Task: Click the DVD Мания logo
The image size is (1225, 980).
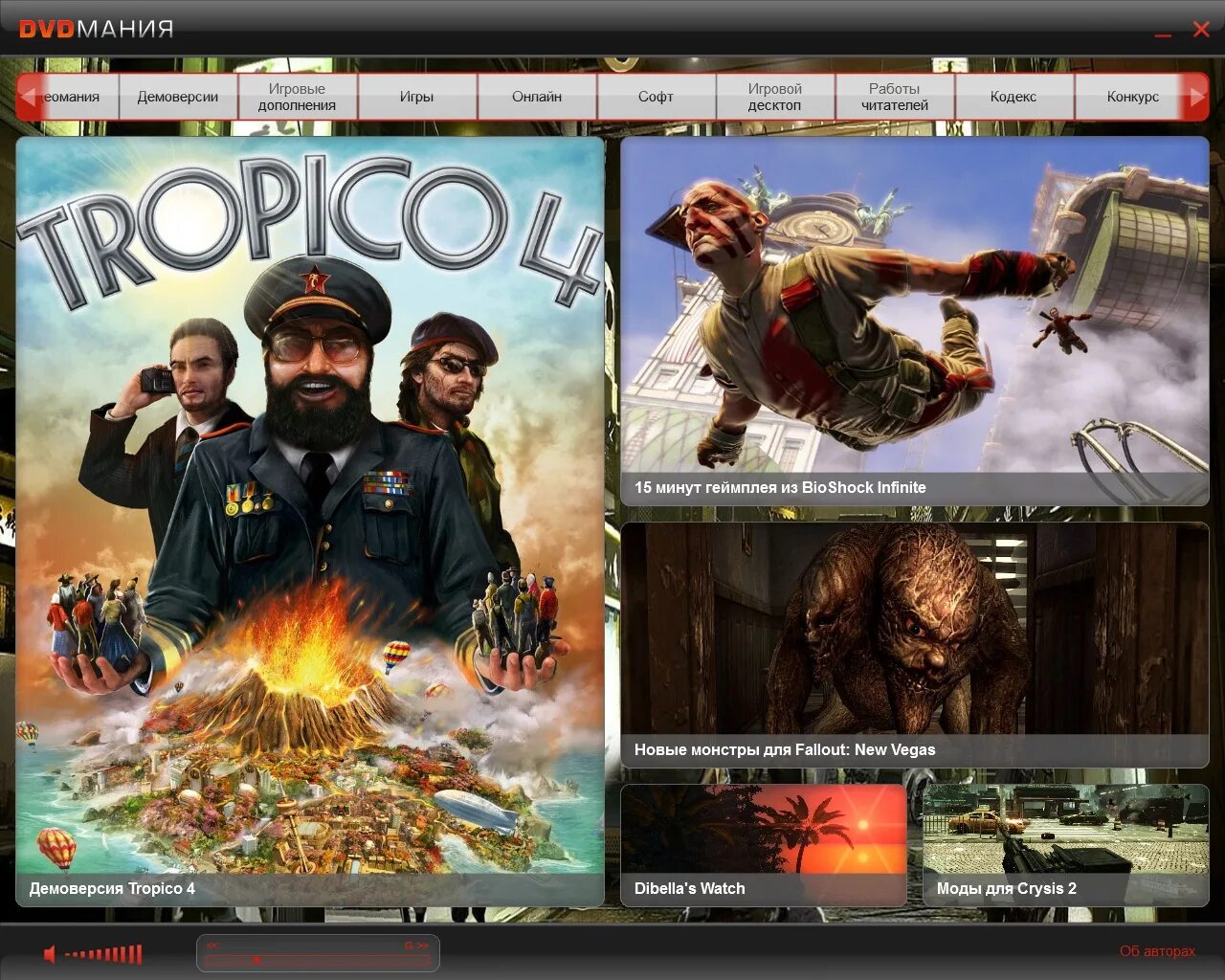Action: 97,29
